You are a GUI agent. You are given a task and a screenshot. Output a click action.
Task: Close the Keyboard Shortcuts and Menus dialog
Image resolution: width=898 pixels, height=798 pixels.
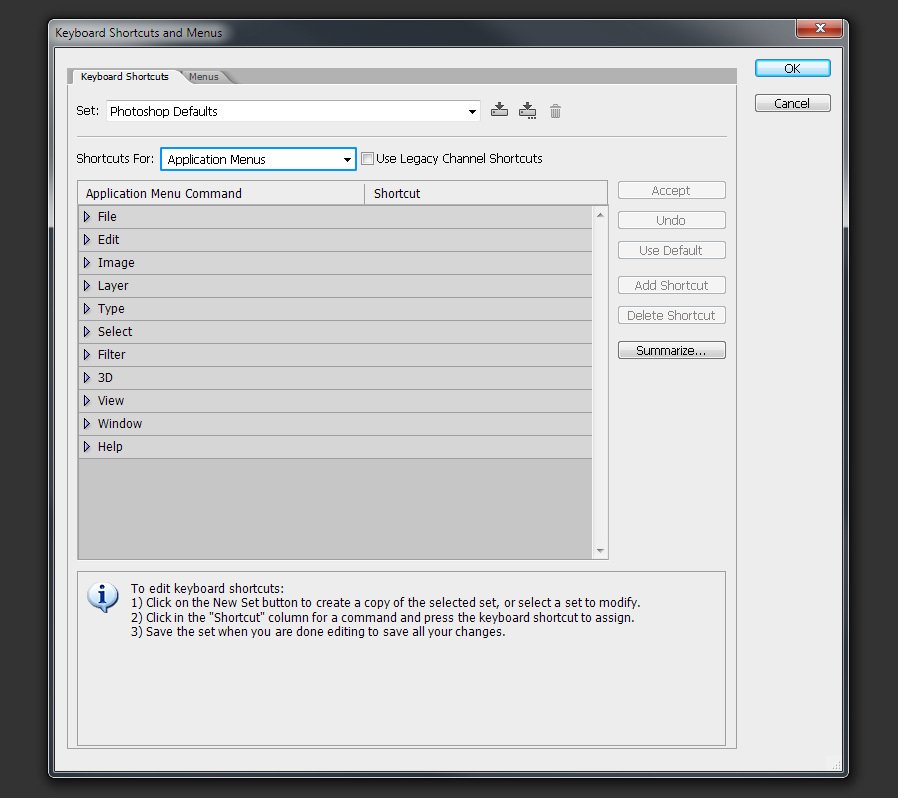click(820, 27)
